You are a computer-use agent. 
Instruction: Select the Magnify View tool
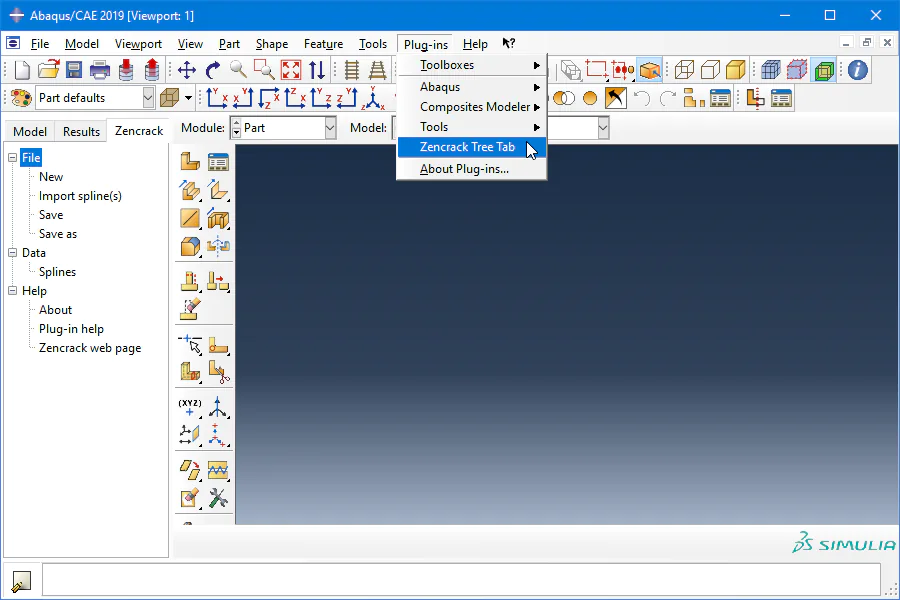point(238,70)
